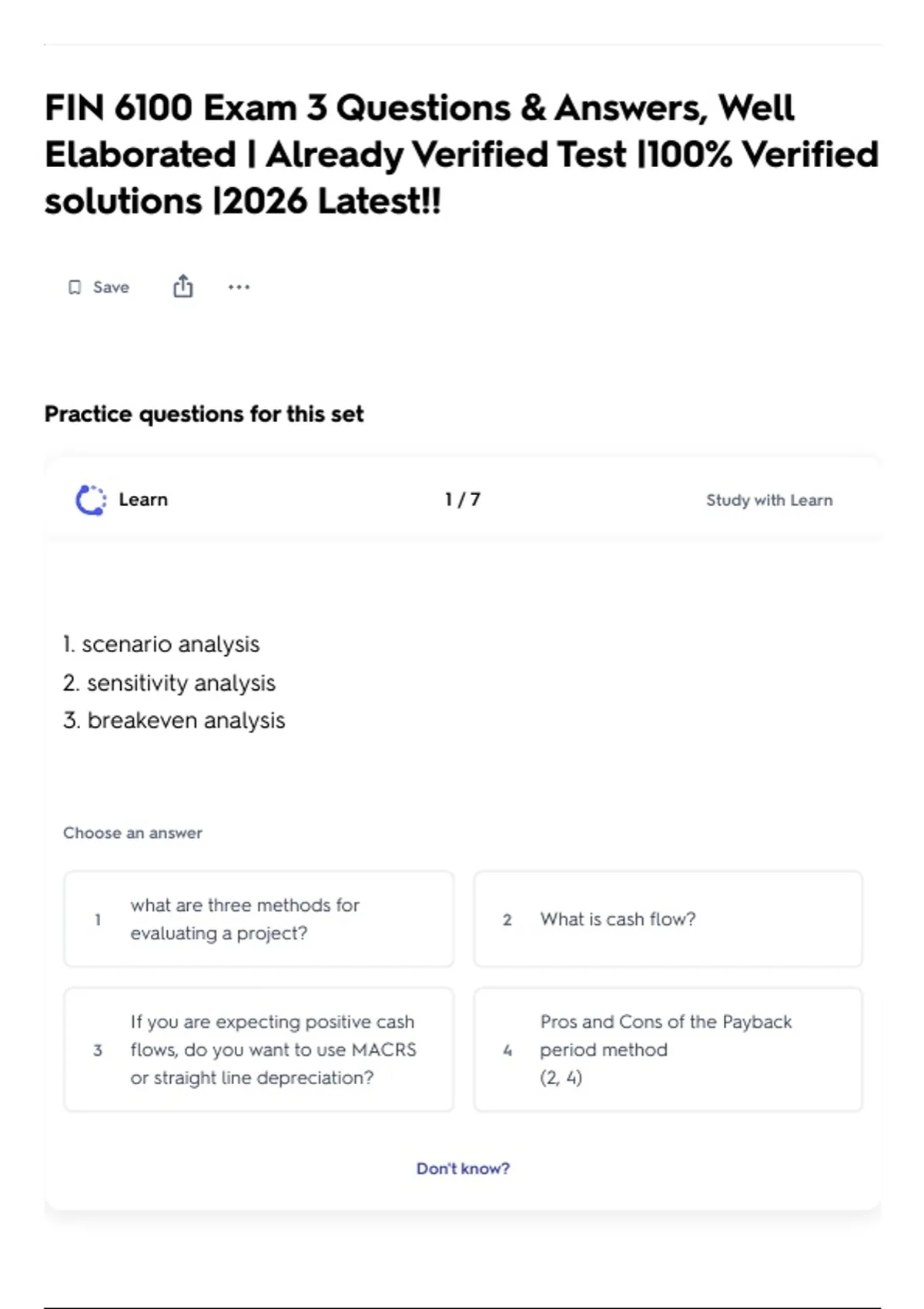Click the Practice questions for this set heading
The height and width of the screenshot is (1309, 924).
pyautogui.click(x=204, y=414)
